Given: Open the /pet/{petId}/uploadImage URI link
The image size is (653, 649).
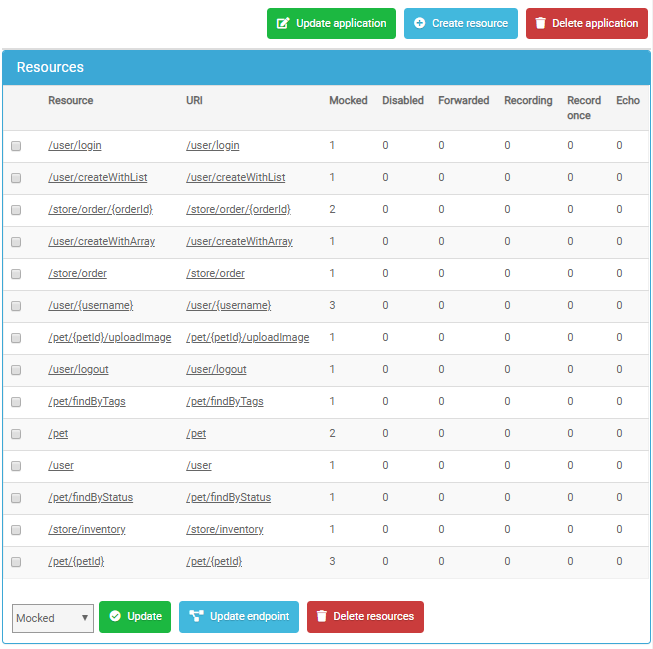Looking at the screenshot, I should pyautogui.click(x=248, y=337).
